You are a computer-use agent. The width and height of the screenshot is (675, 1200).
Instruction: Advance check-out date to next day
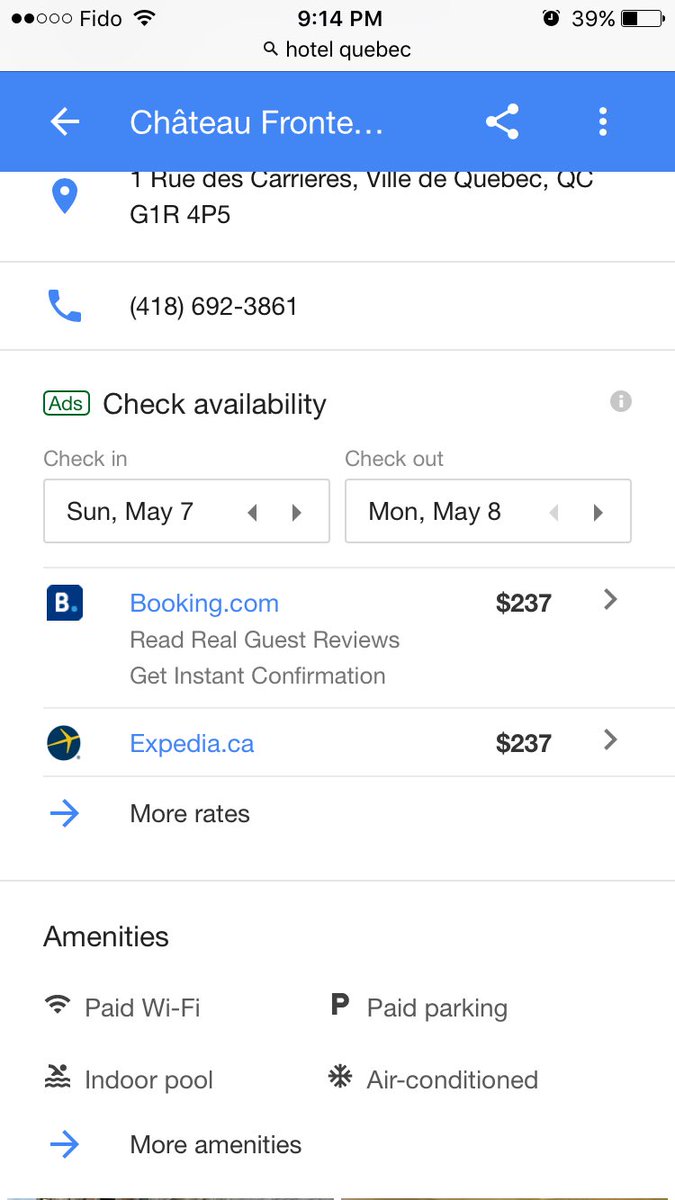598,513
